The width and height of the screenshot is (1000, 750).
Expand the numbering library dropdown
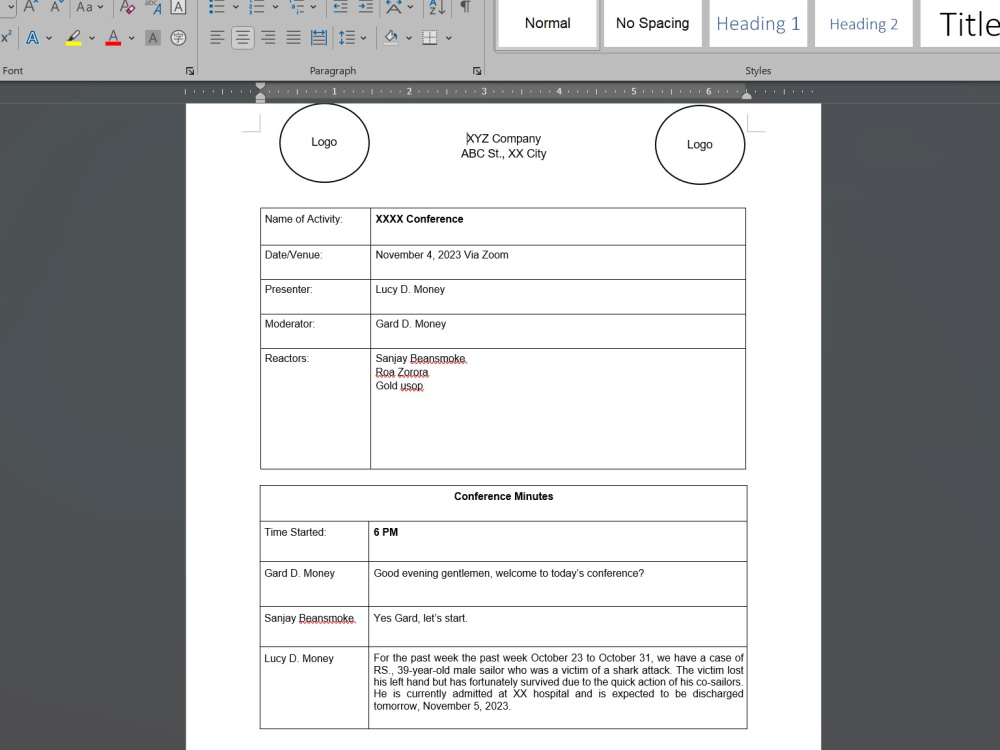(275, 7)
